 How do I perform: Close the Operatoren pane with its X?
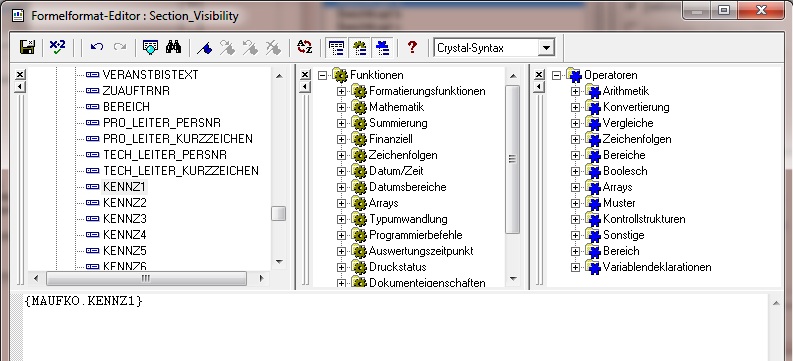[540, 75]
